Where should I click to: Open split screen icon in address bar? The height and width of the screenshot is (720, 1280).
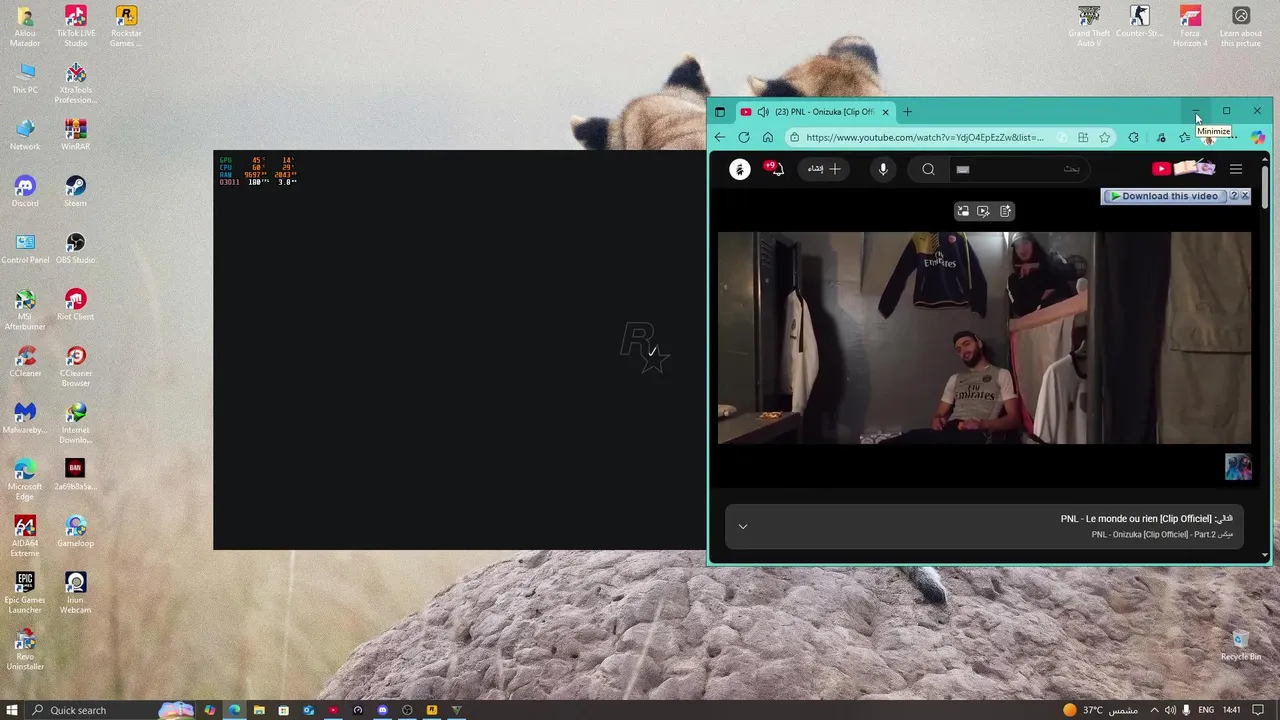coord(1083,137)
